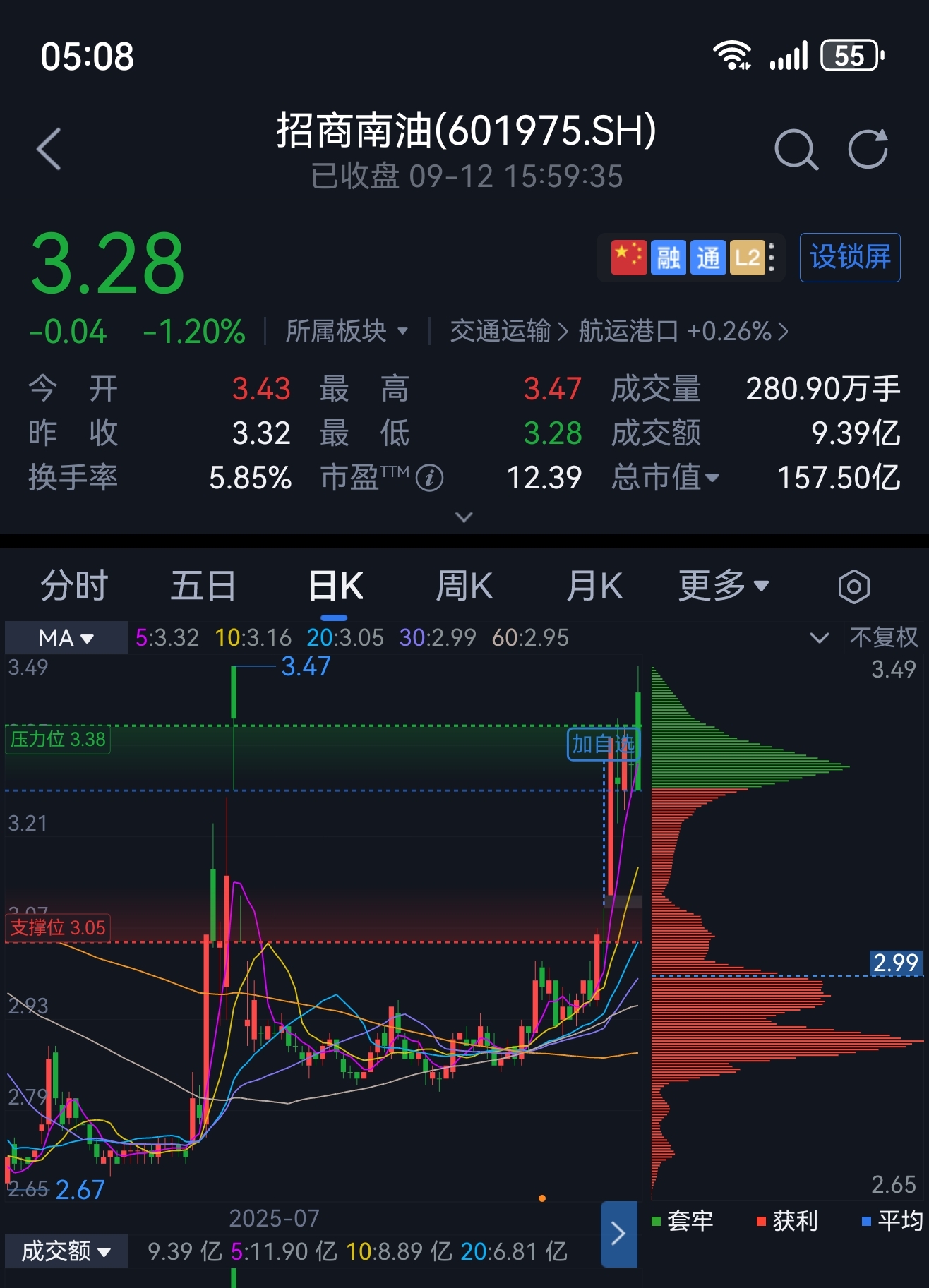The width and height of the screenshot is (929, 1288).
Task: Tap the 市盈 12.39 value
Action: click(x=544, y=478)
